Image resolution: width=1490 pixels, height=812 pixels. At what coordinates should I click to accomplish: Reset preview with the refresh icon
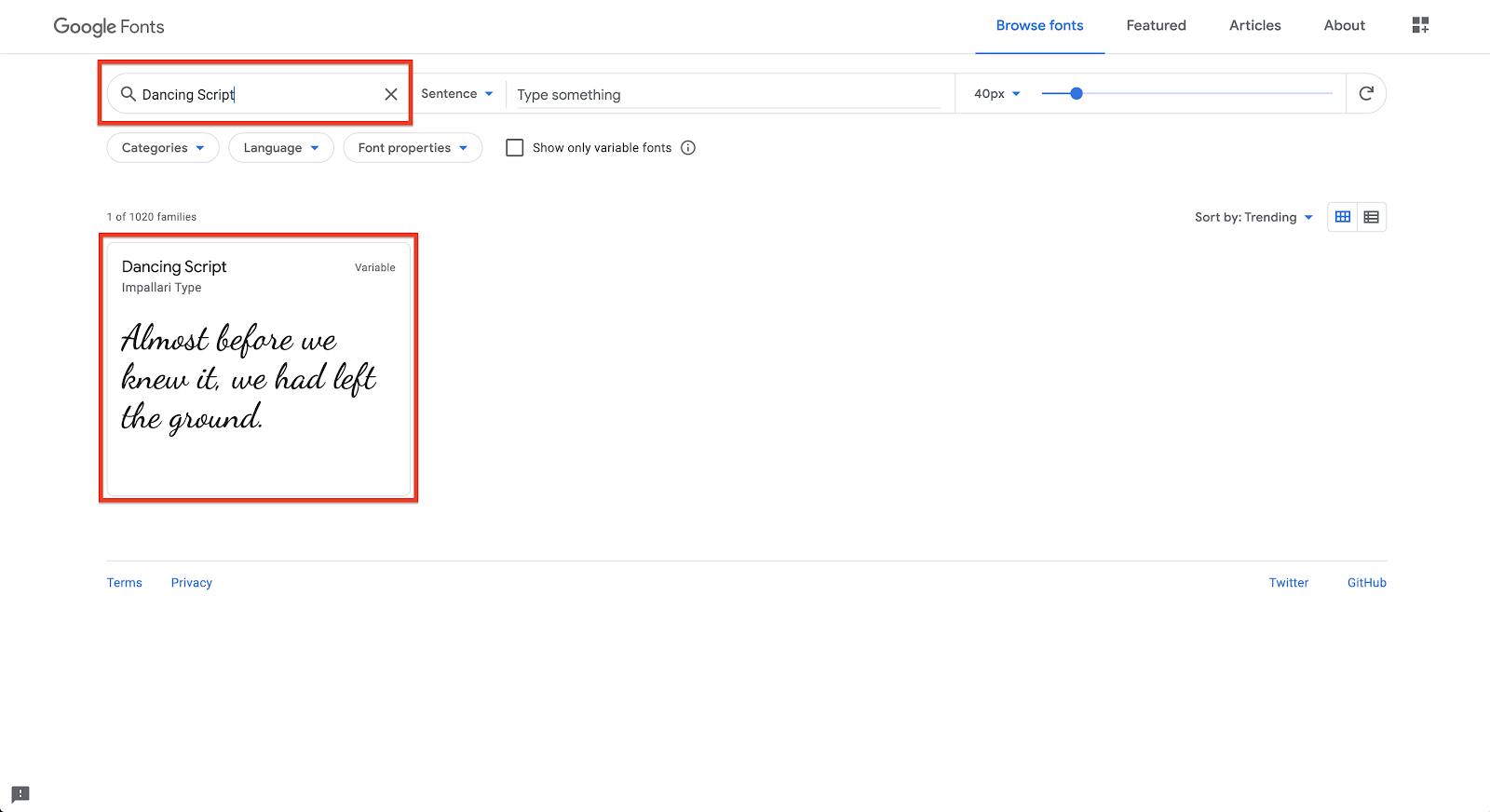point(1366,93)
